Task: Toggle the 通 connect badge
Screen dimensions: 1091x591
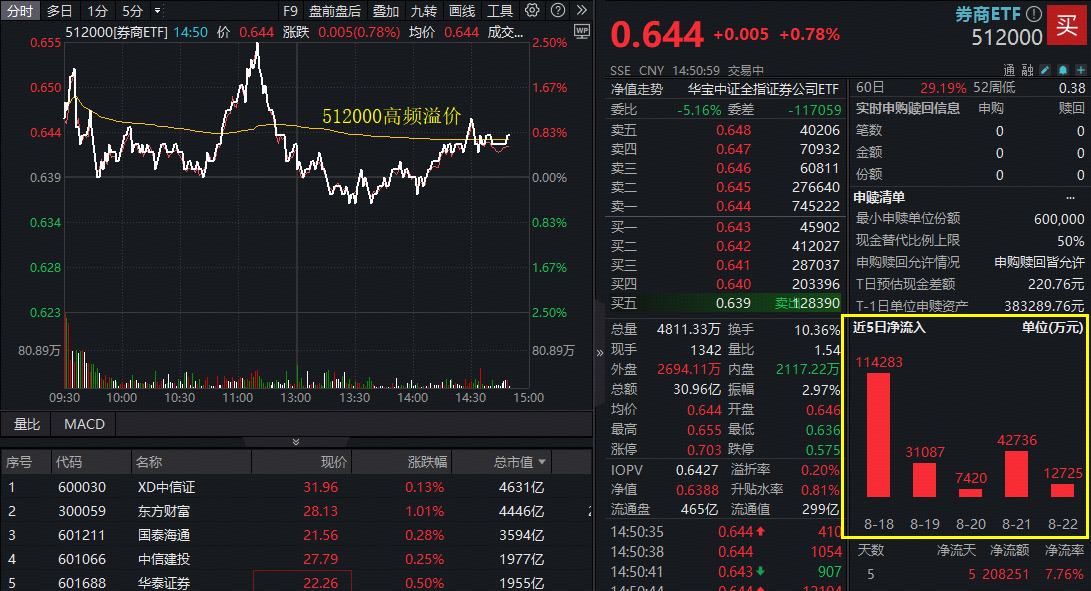Action: point(1008,69)
